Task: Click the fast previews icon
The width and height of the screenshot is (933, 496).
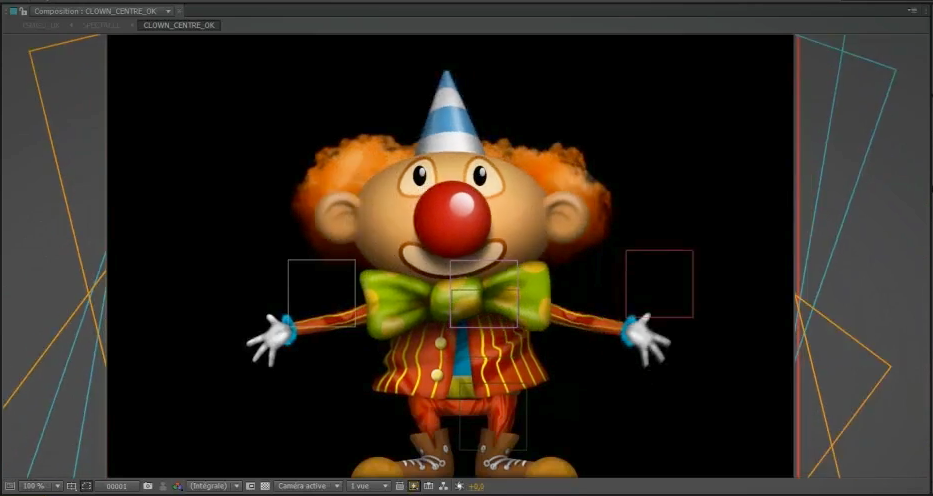Action: pos(414,486)
